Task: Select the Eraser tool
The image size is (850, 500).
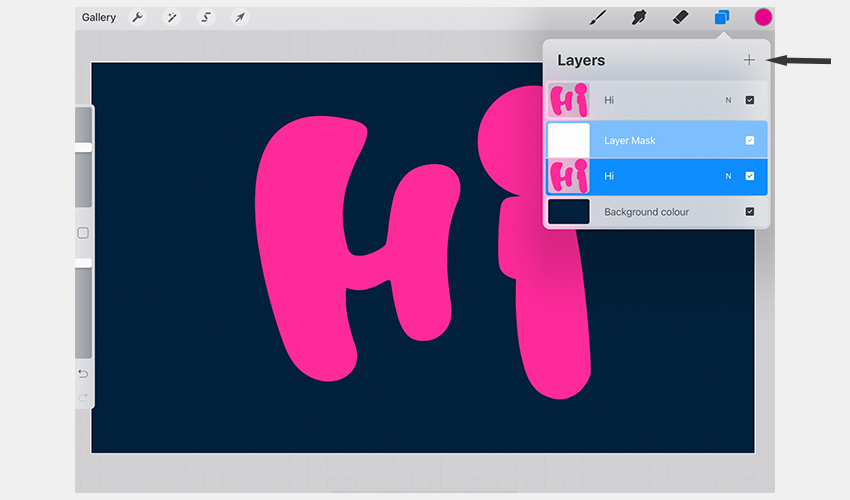Action: pos(680,17)
